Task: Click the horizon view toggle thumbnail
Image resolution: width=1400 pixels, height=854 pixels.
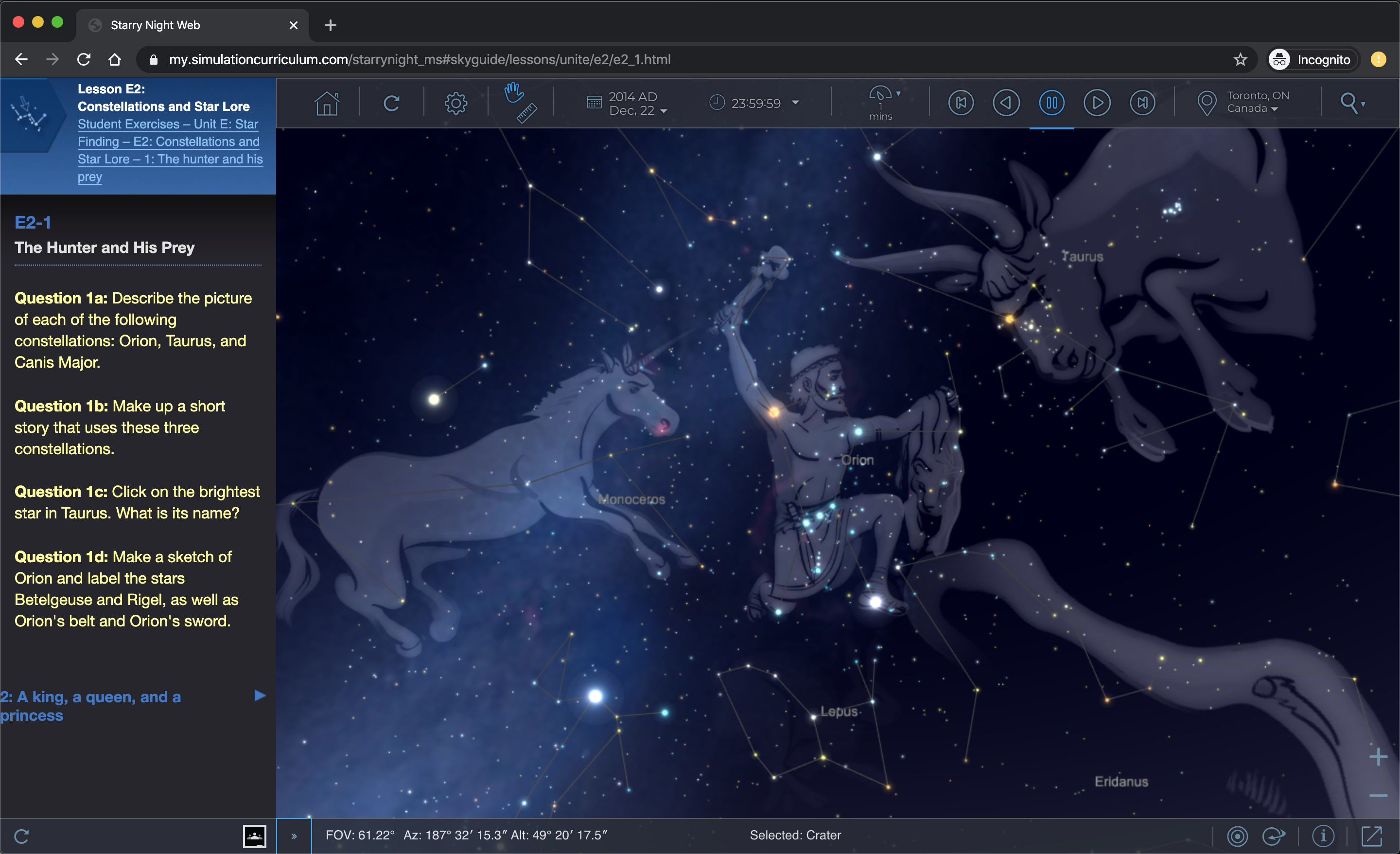Action: tap(255, 836)
